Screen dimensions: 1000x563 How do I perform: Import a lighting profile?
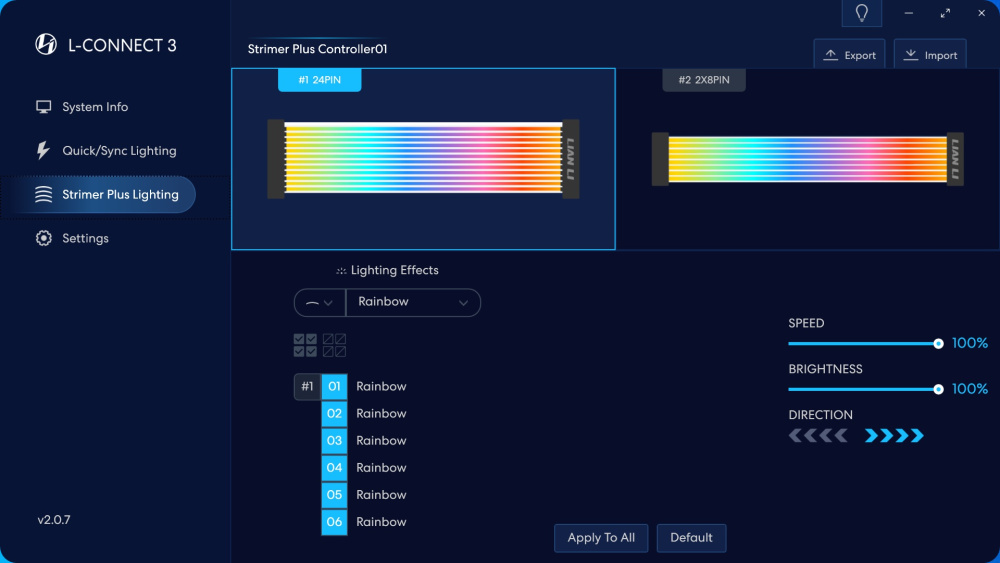pyautogui.click(x=930, y=55)
